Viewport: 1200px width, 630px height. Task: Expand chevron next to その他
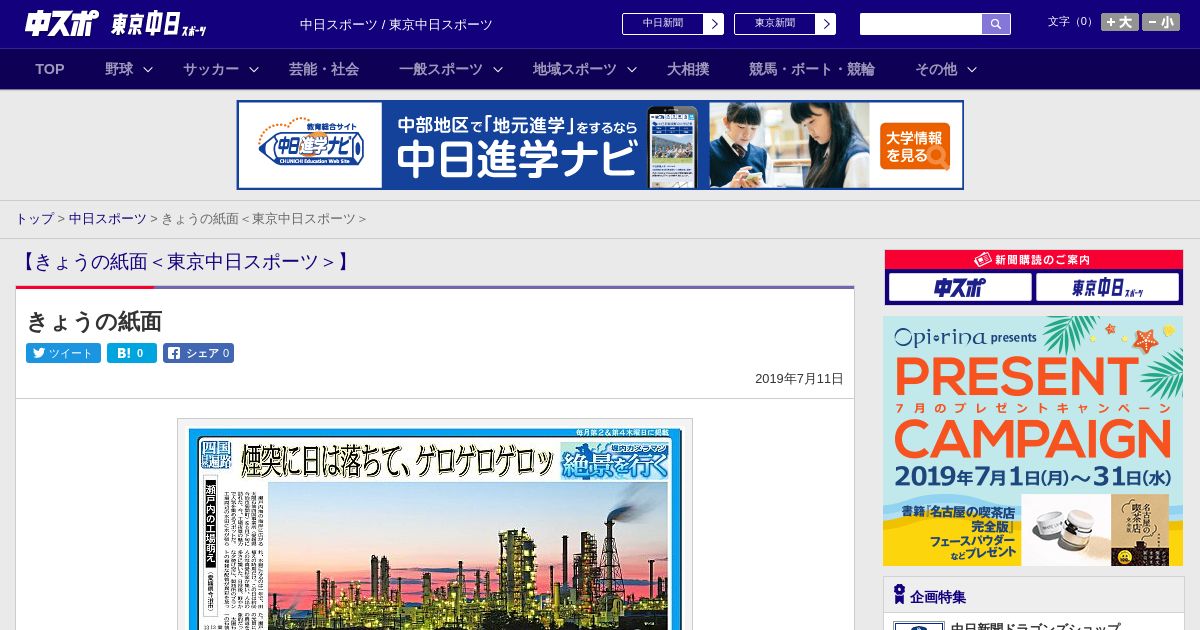tap(972, 69)
